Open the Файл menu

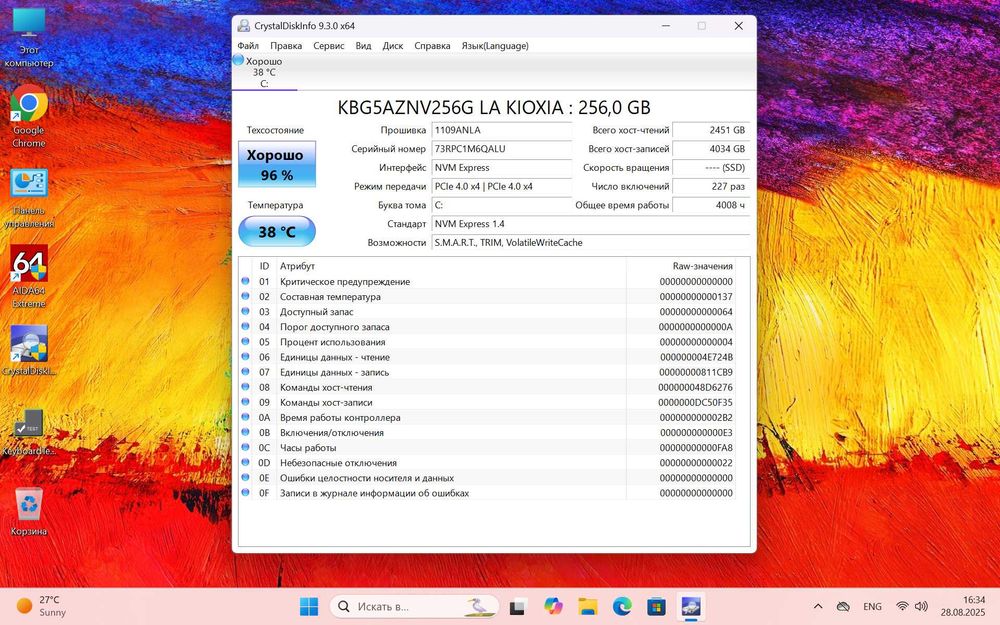[248, 46]
